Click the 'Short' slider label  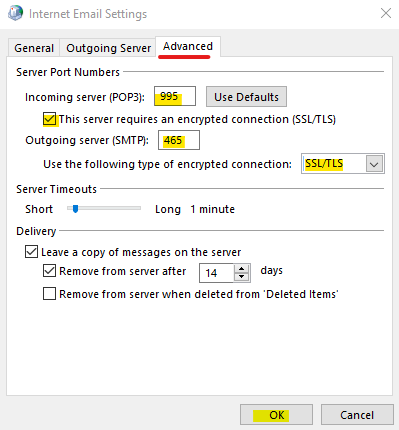(39, 209)
